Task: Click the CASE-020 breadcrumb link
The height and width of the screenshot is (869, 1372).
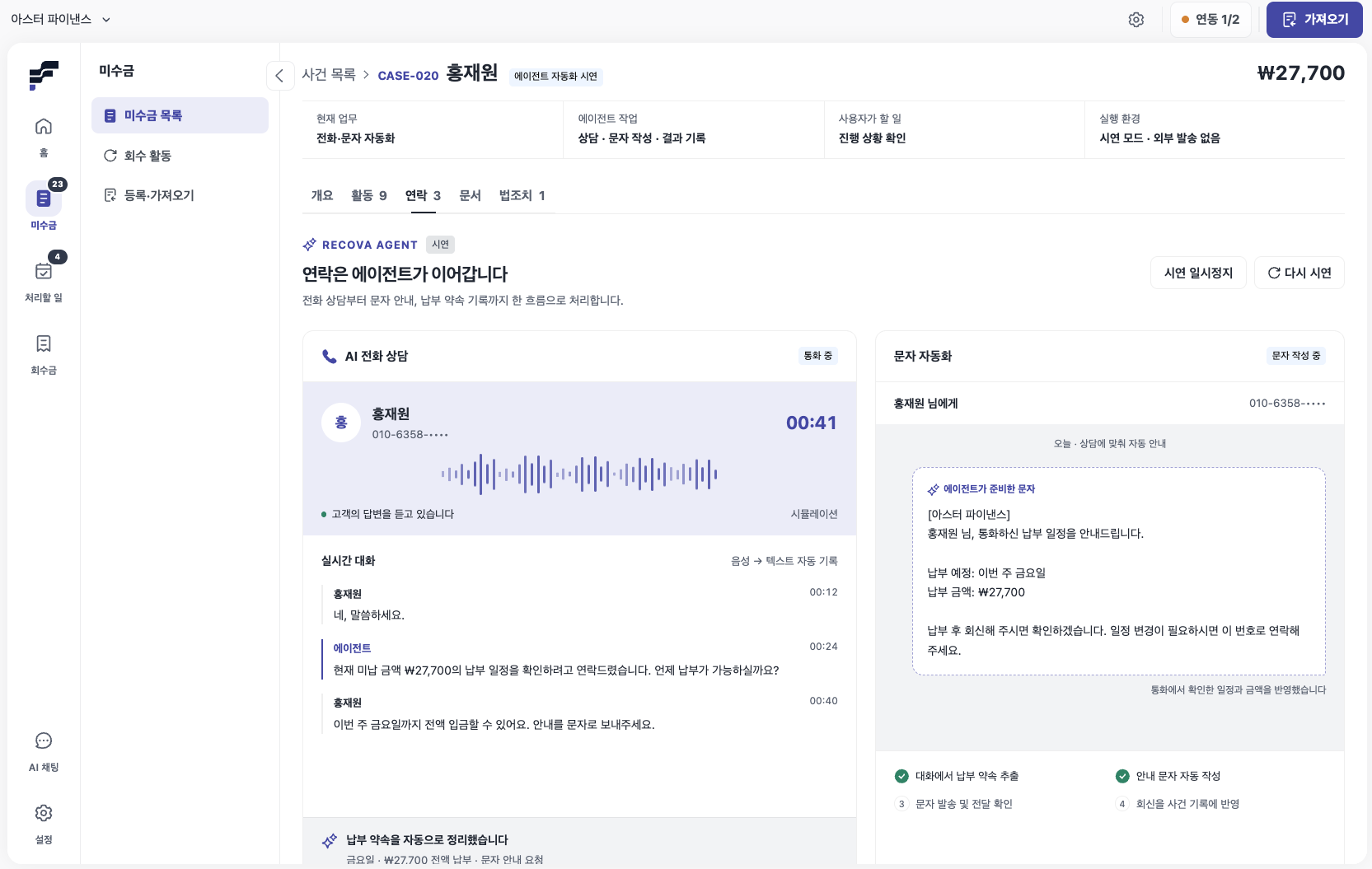Action: coord(408,76)
